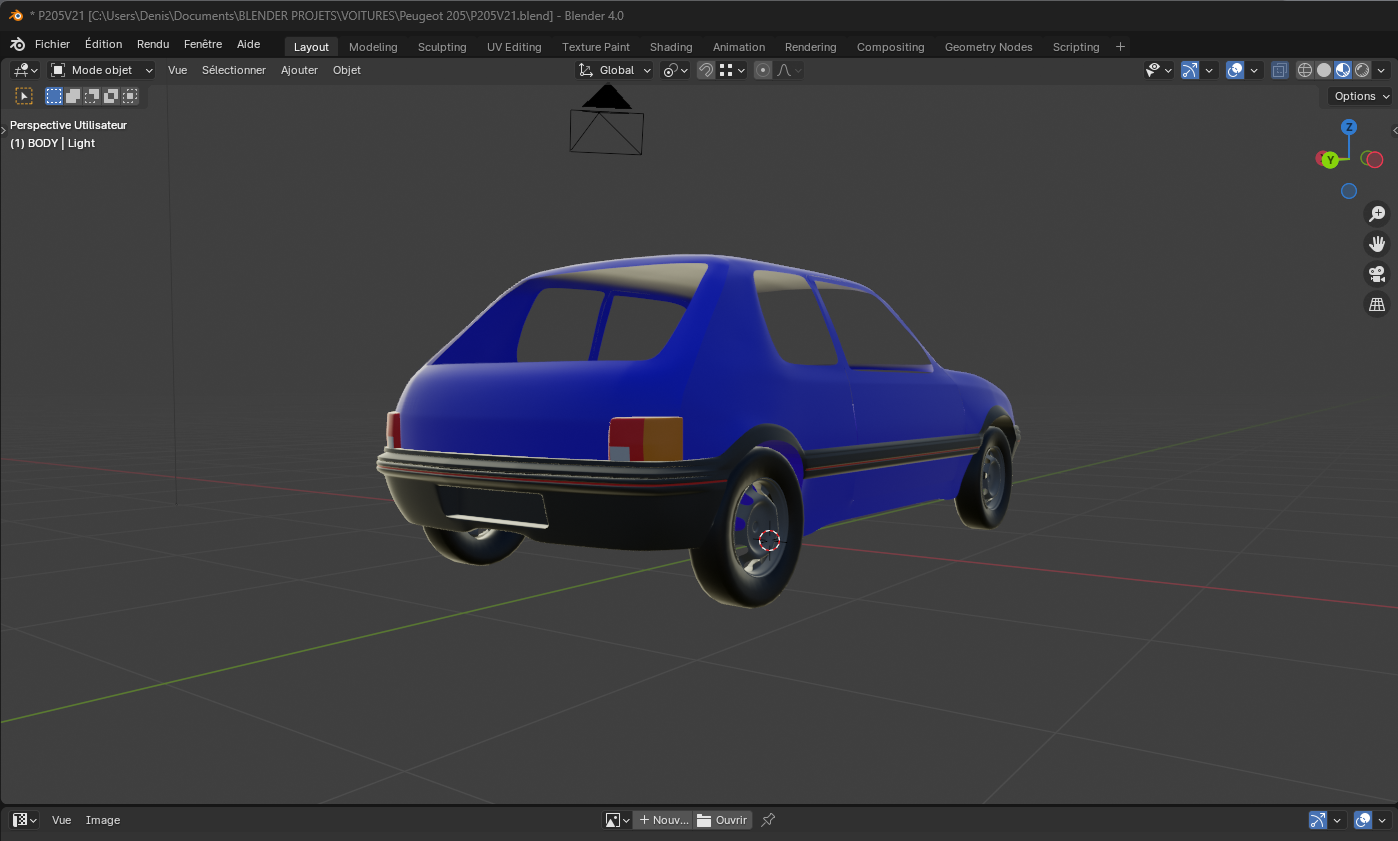Open the Options dropdown in the viewport
The height and width of the screenshot is (841, 1398).
coord(1361,96)
